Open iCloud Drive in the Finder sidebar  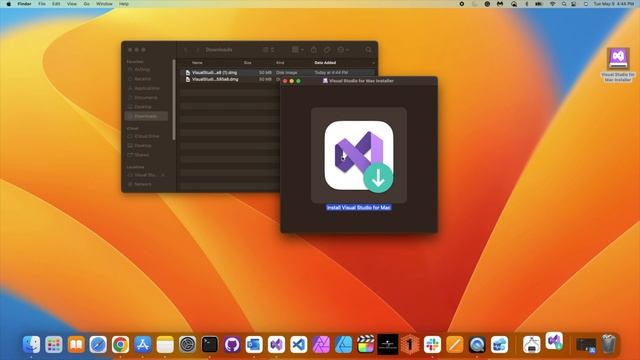146,136
